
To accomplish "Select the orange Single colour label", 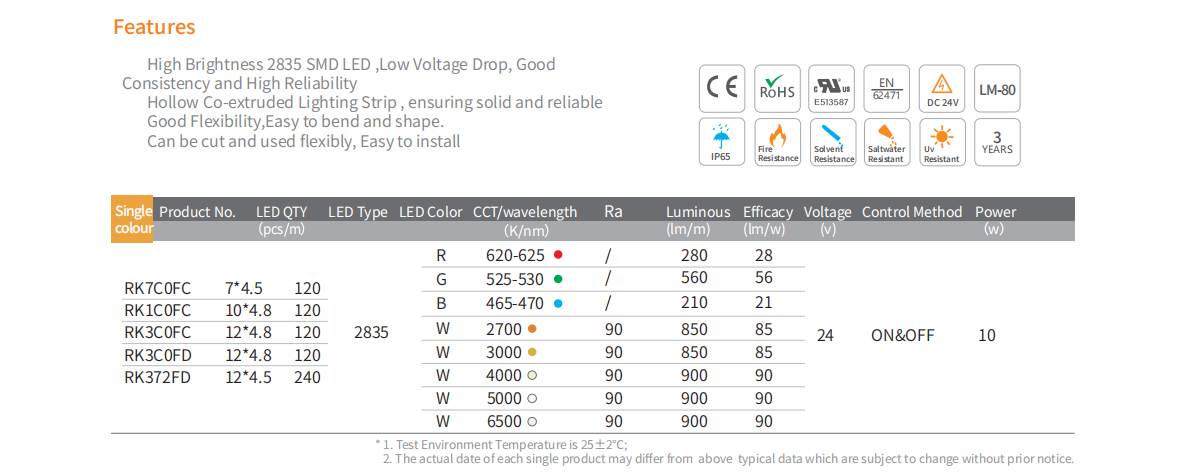I will 133,220.
